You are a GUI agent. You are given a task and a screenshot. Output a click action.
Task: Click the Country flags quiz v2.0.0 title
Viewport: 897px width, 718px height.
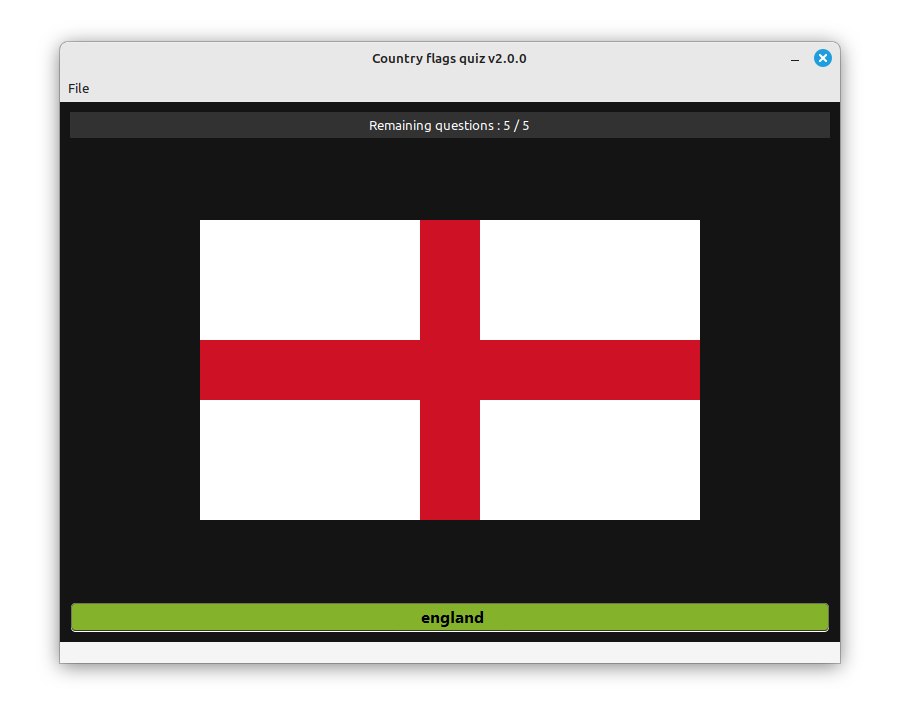tap(449, 58)
